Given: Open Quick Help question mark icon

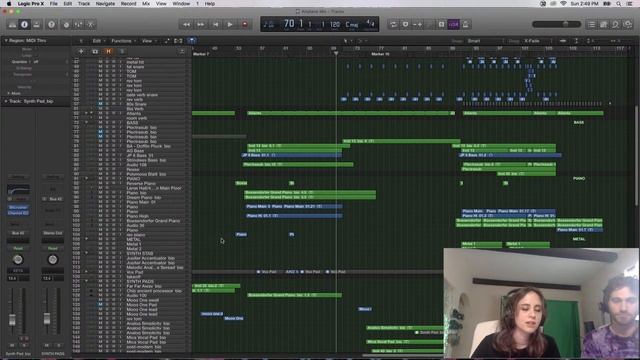Looking at the screenshot, I should 51,24.
